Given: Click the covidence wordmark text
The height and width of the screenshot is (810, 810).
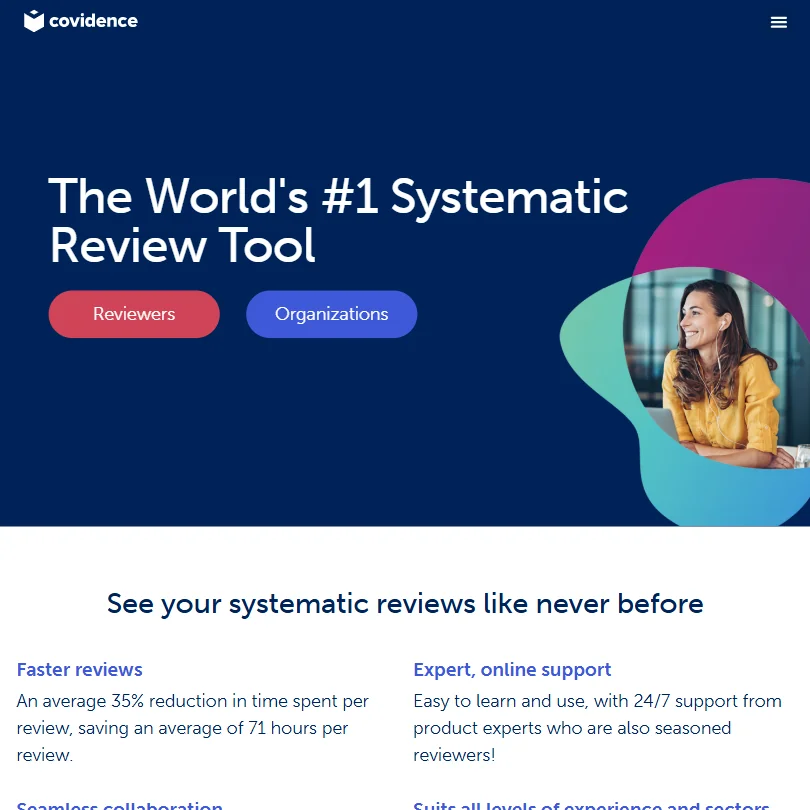Looking at the screenshot, I should pos(94,21).
